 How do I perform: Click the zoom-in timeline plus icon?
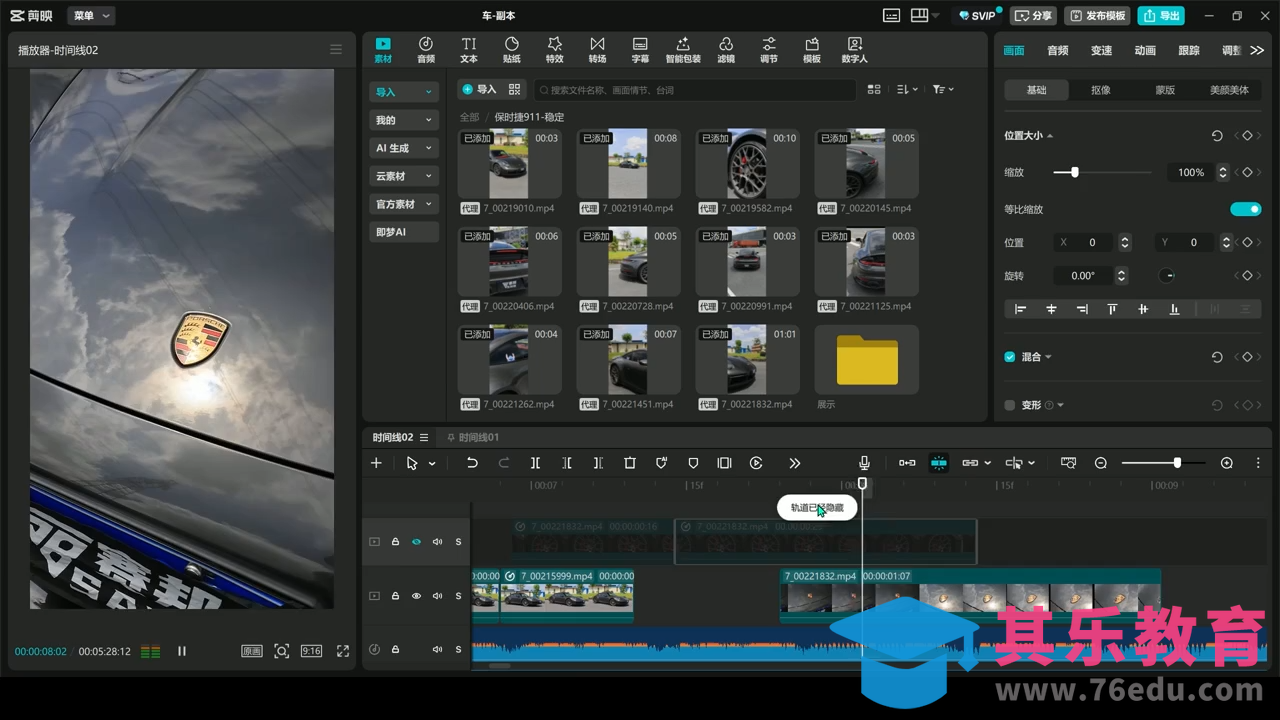coord(1227,463)
